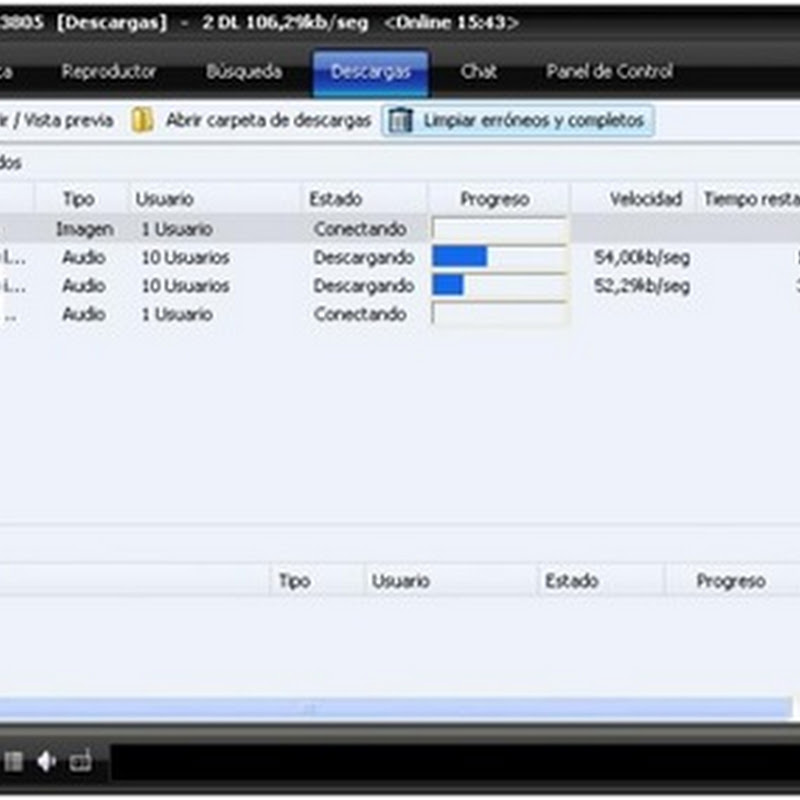
Task: Mute audio with the speaker icon
Action: coord(47,762)
